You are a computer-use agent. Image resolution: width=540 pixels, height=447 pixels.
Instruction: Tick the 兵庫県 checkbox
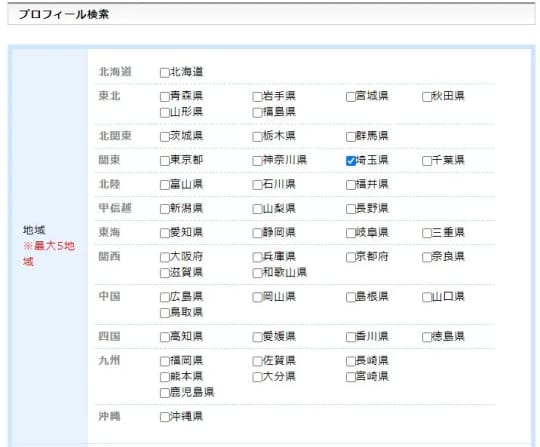[257, 257]
